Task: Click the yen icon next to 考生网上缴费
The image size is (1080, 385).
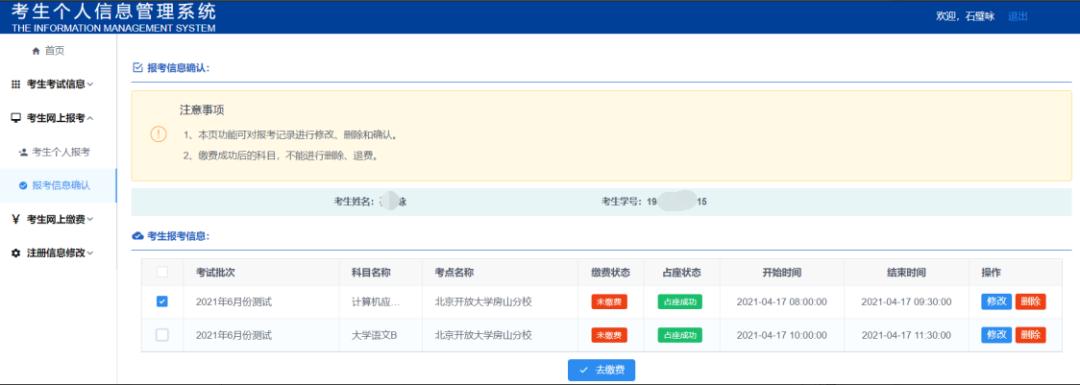Action: pyautogui.click(x=16, y=219)
